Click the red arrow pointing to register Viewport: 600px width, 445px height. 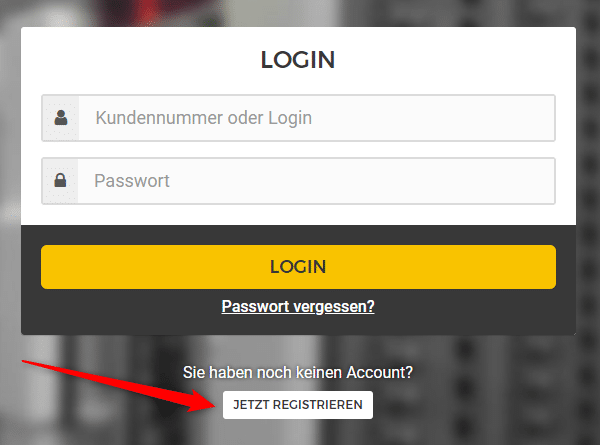click(x=119, y=386)
